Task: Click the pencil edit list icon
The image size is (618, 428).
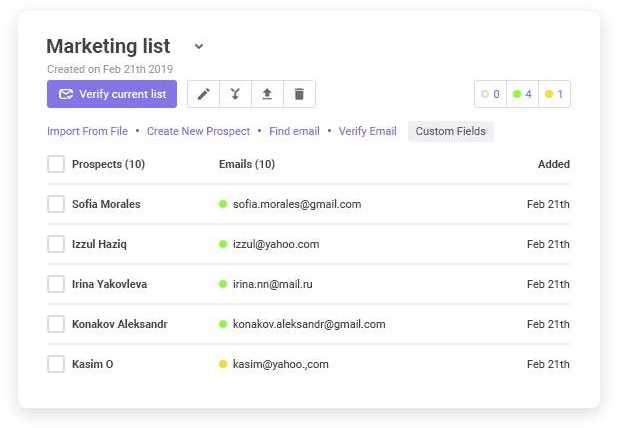Action: 204,94
